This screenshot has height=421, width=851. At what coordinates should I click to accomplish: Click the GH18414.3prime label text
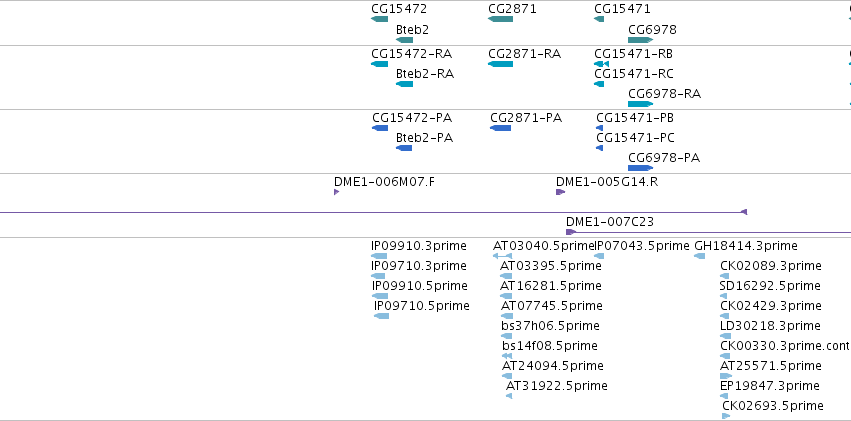point(746,246)
